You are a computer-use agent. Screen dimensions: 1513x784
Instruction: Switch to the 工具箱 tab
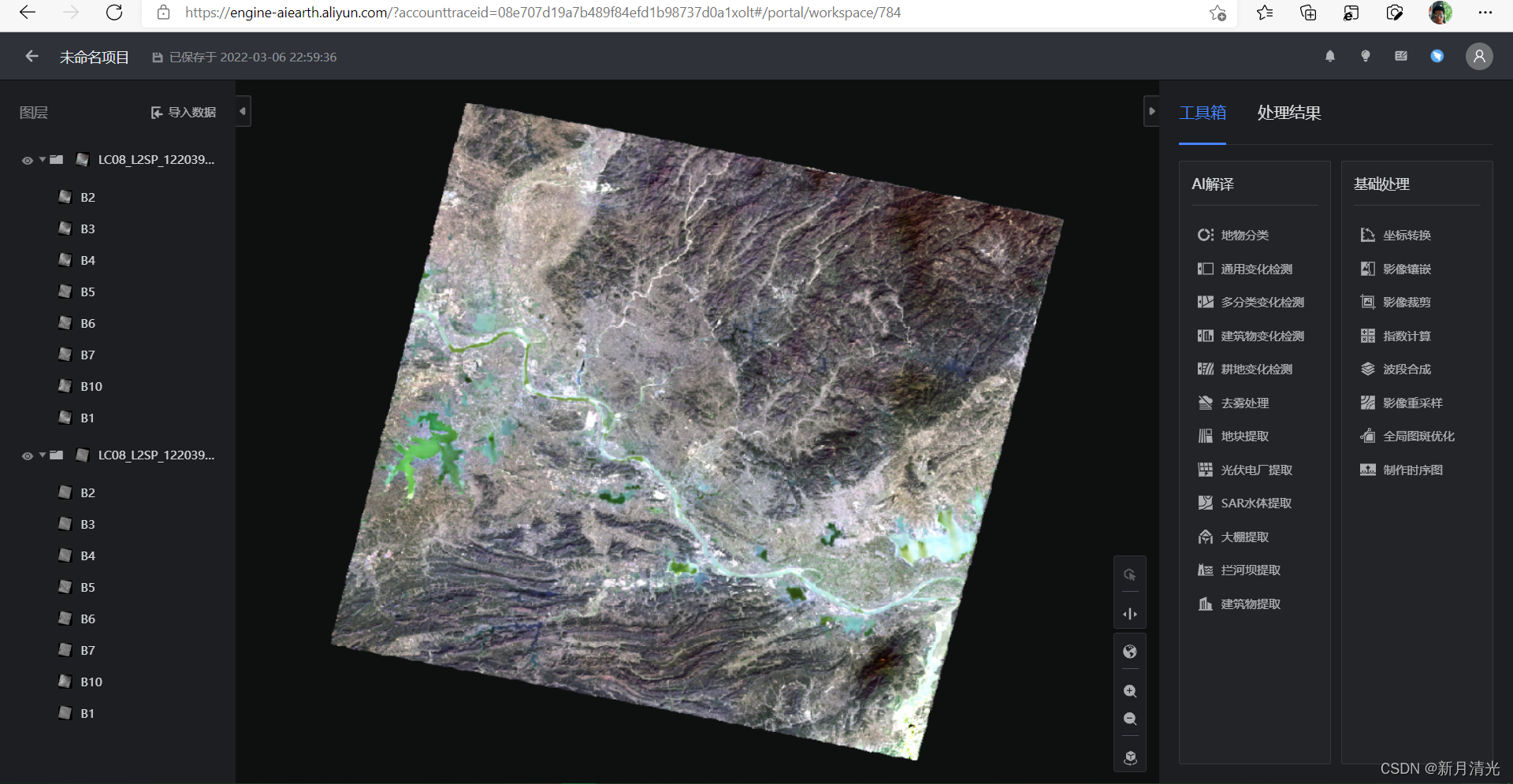(1203, 113)
